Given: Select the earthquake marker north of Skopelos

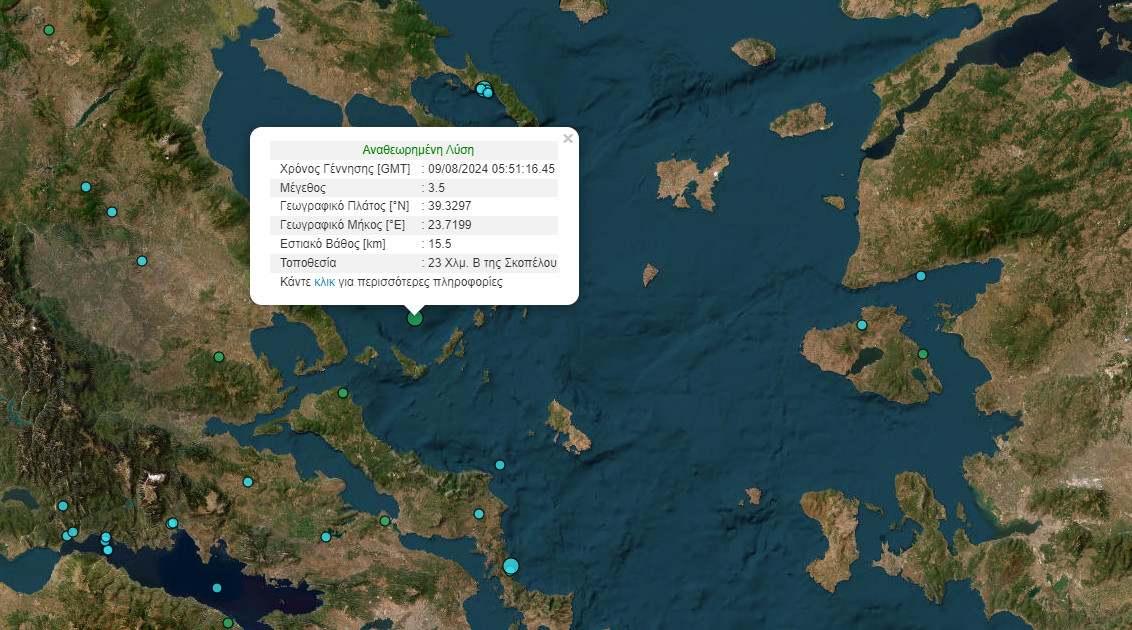Looking at the screenshot, I should click(x=415, y=319).
